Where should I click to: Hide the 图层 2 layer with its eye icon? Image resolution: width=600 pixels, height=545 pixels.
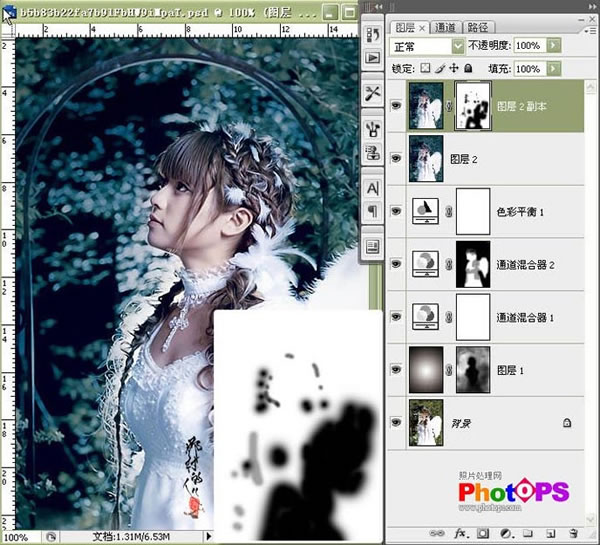[396, 158]
